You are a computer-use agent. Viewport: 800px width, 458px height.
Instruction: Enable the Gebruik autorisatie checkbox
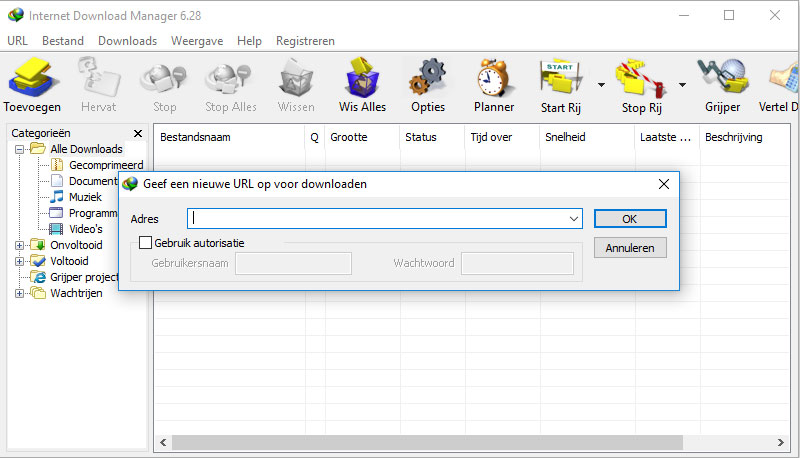click(145, 242)
